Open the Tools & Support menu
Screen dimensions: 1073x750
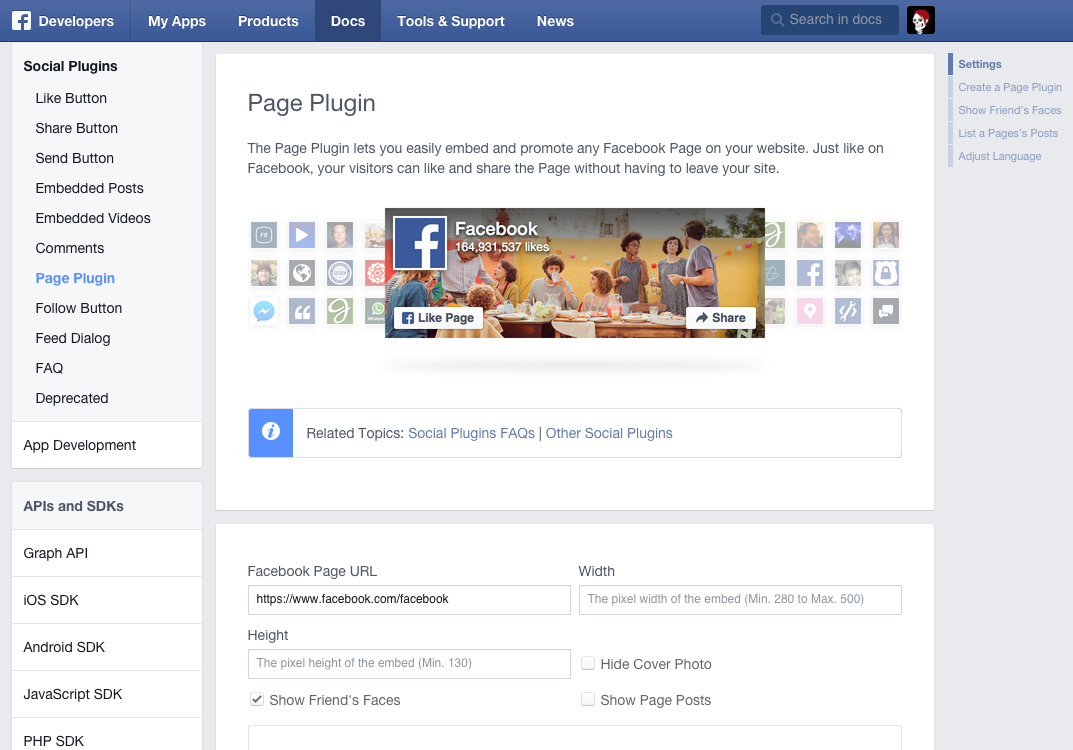click(451, 21)
